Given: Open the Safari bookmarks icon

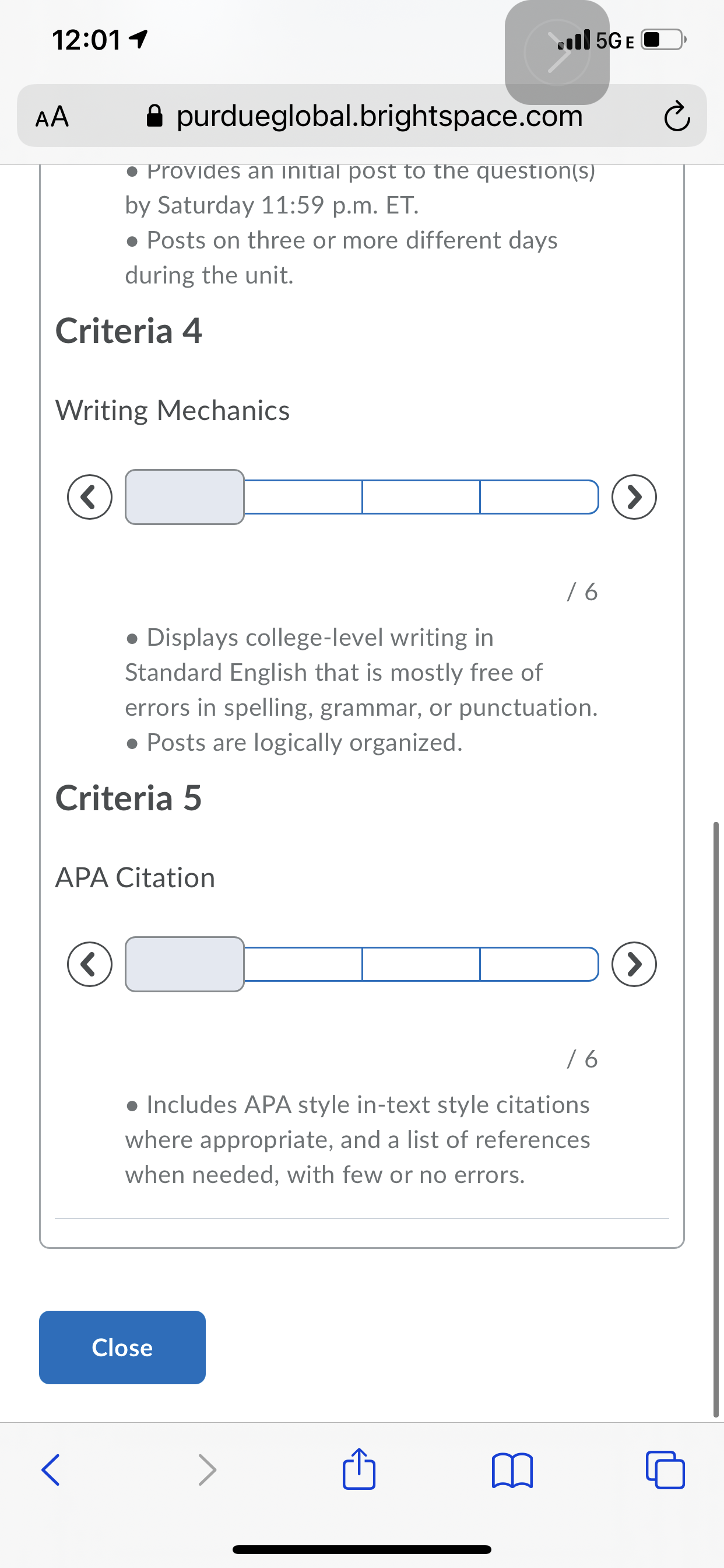Looking at the screenshot, I should pyautogui.click(x=512, y=1470).
